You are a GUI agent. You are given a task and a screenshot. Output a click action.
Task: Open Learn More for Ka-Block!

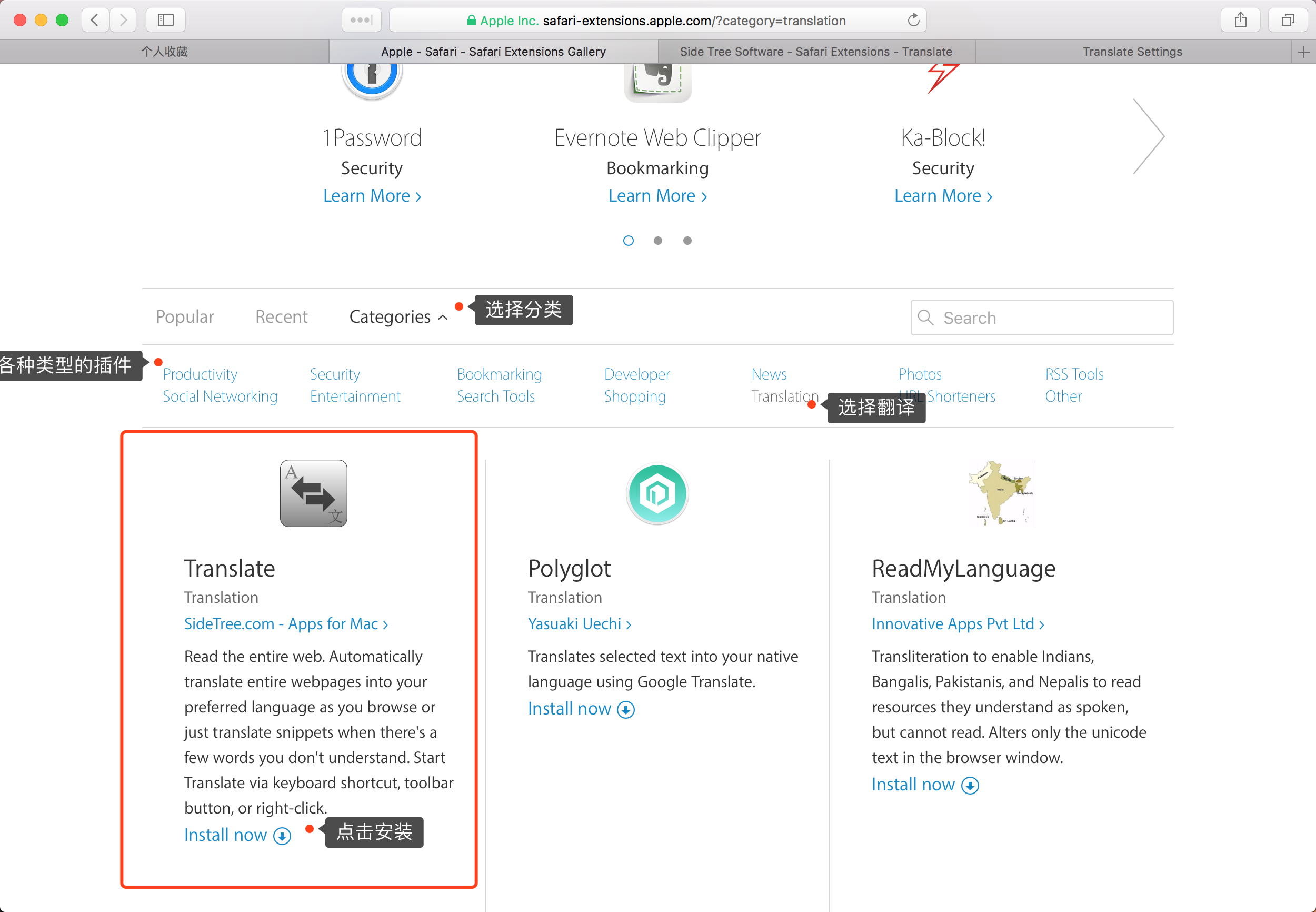pos(943,196)
